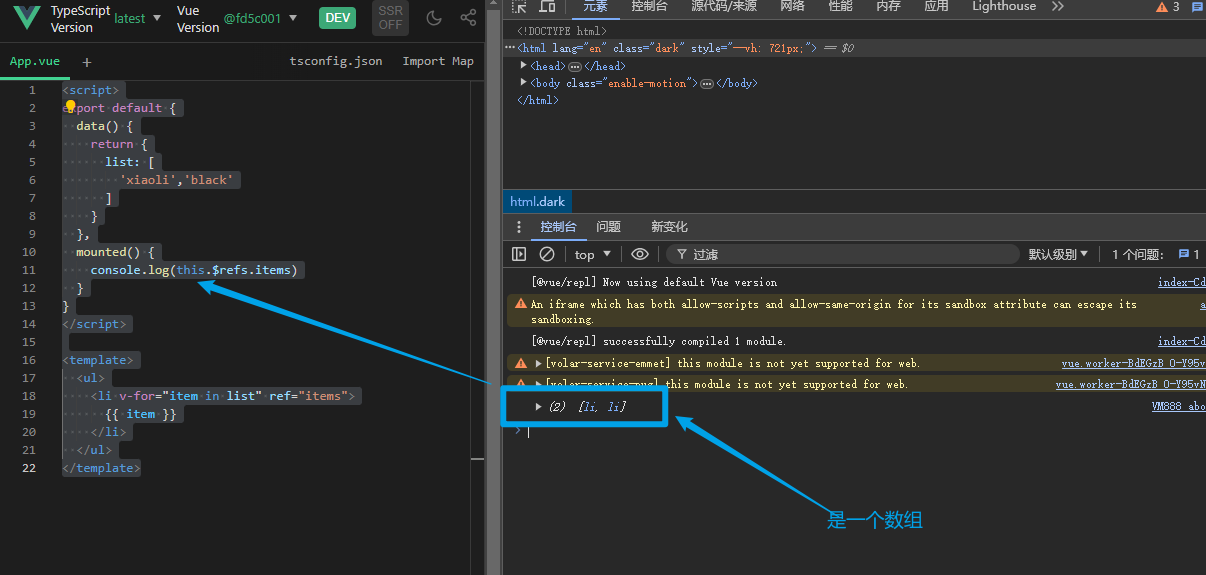Select the 控制台 drawer tab
The height and width of the screenshot is (575, 1206).
click(x=558, y=227)
